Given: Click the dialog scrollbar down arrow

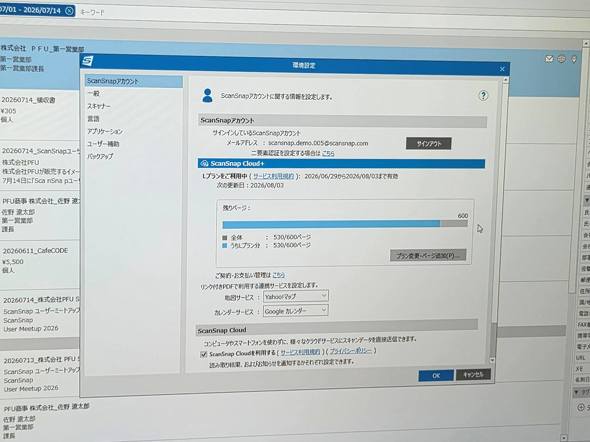Looking at the screenshot, I should tap(492, 360).
